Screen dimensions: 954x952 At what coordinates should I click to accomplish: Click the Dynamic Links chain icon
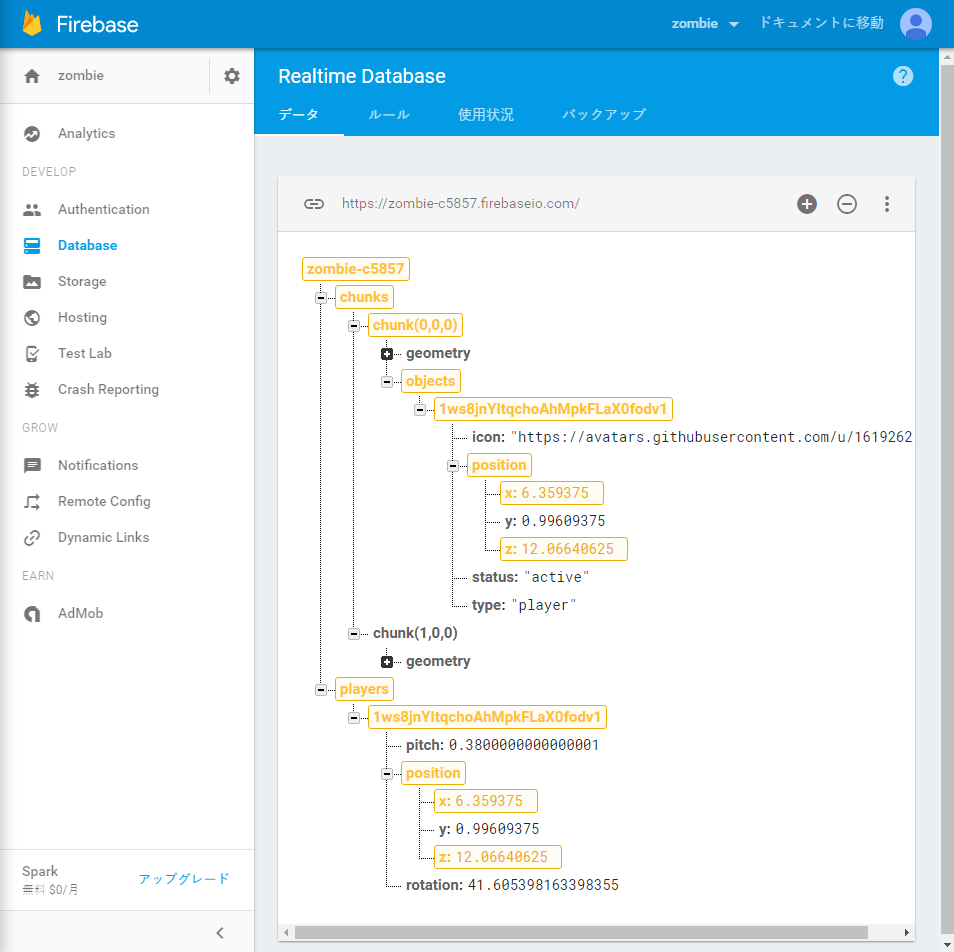[32, 538]
